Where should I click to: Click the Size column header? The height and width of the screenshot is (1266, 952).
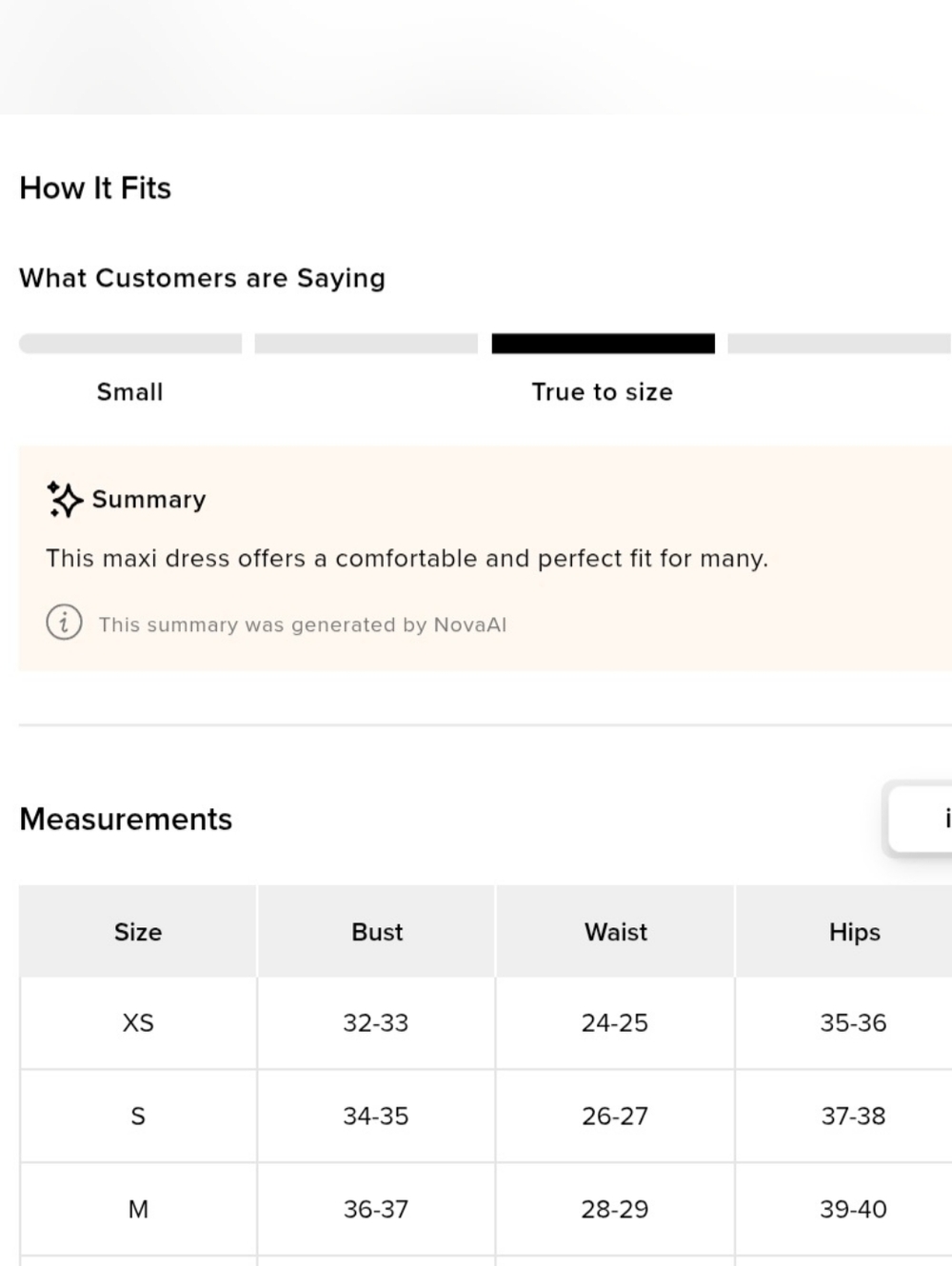point(138,932)
